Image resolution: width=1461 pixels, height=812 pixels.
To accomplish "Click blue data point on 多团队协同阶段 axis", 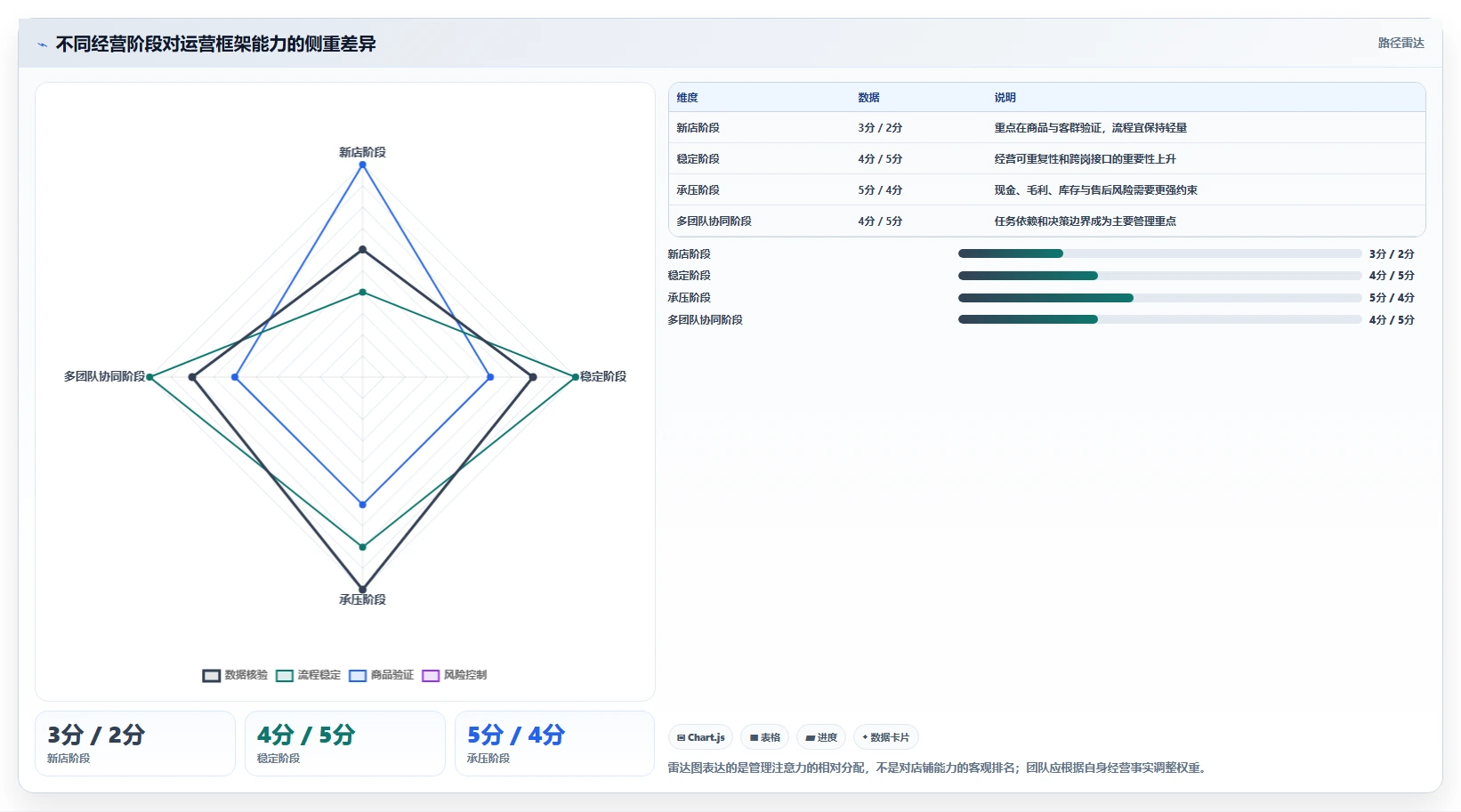I will click(235, 377).
